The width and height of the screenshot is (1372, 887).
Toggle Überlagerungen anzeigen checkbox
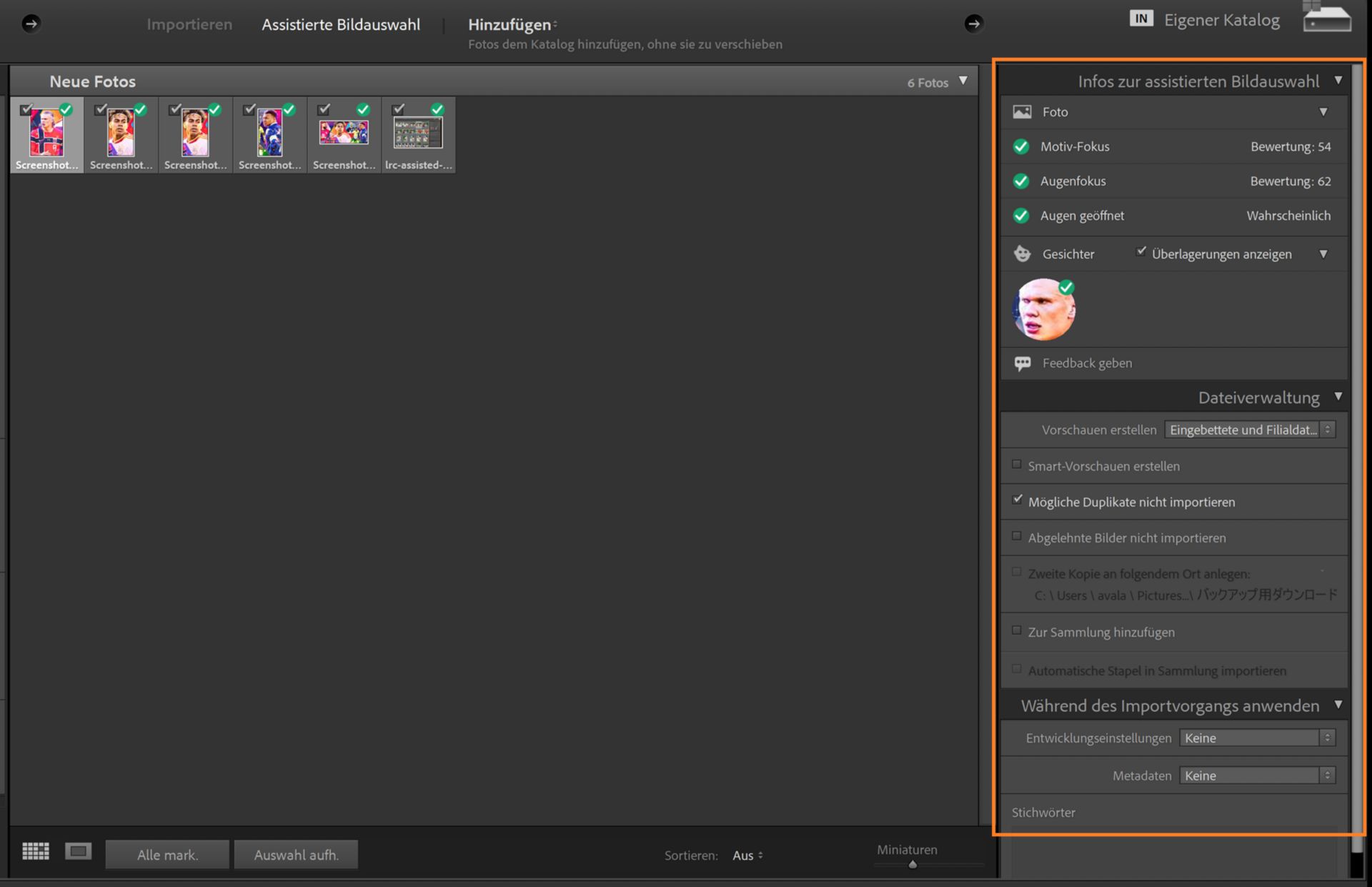coord(1141,252)
